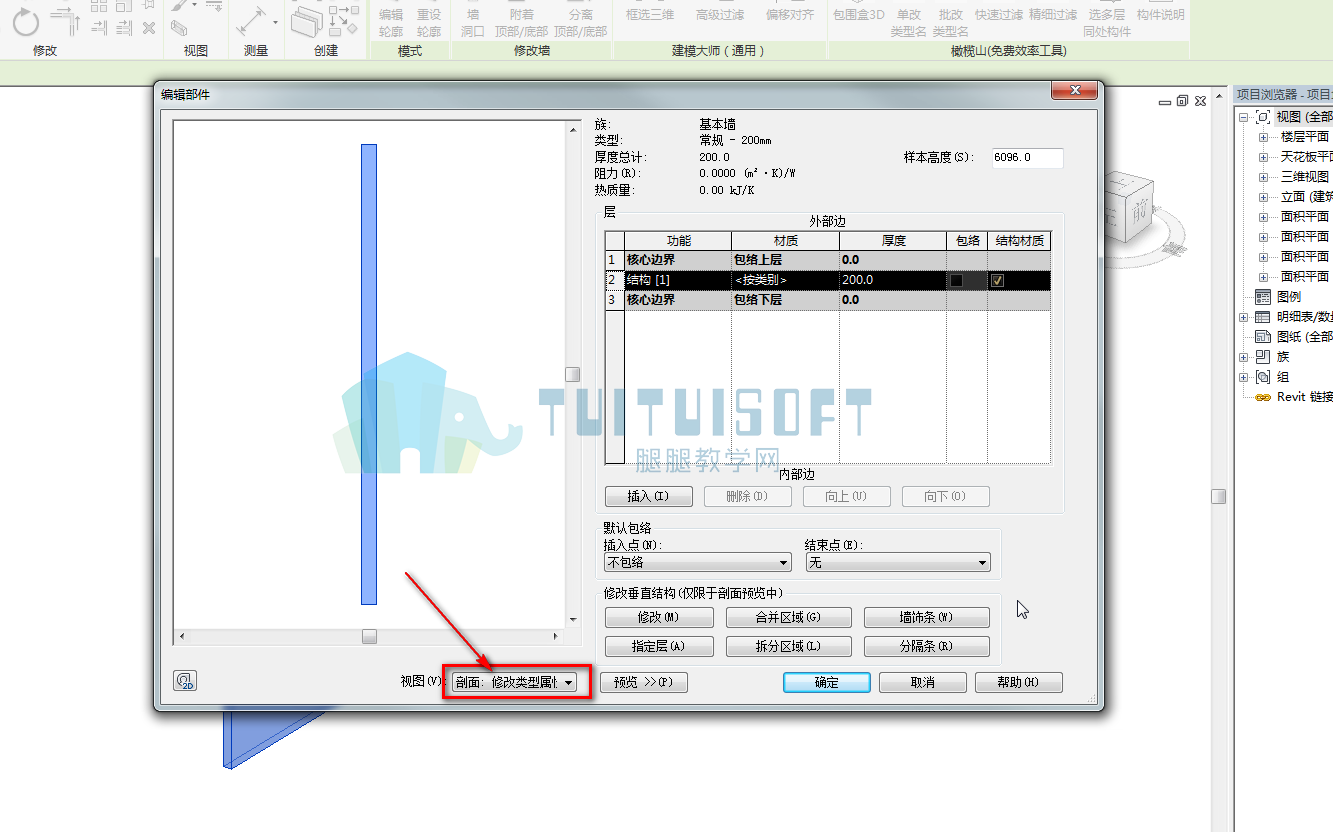Click the 取消 button
Viewport: 1333px width, 832px height.
point(922,682)
